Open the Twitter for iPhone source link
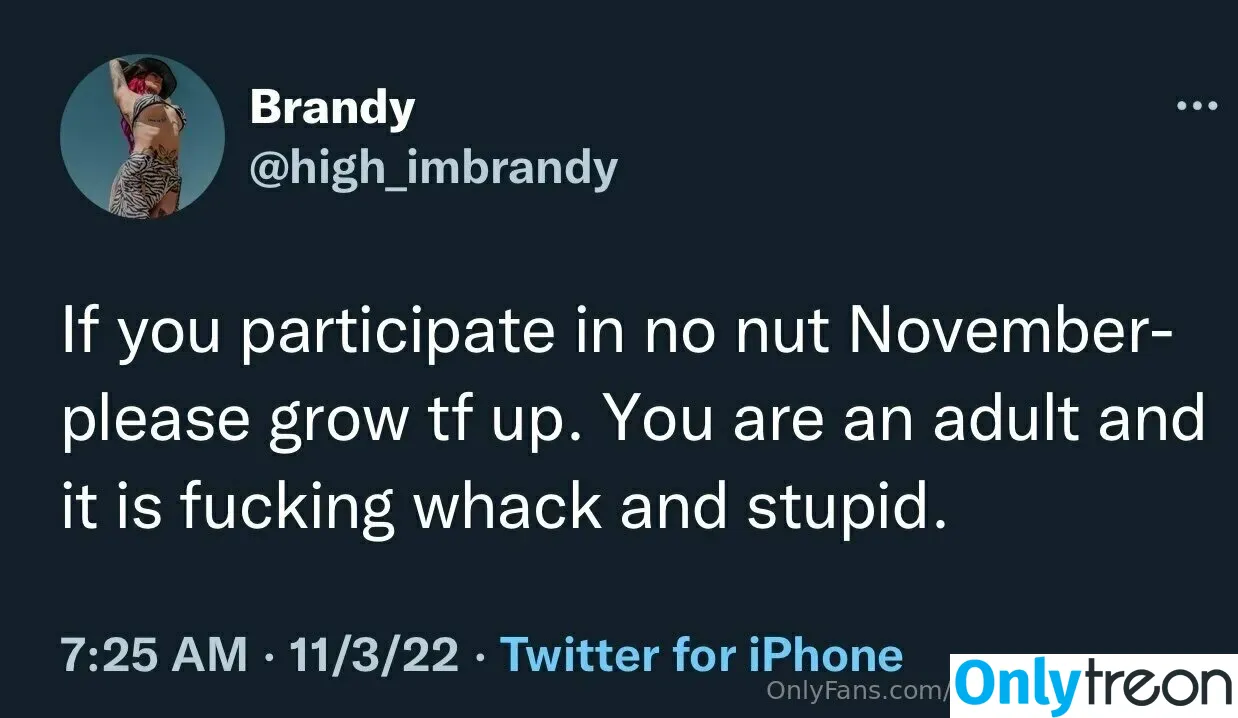1238x718 pixels. coord(701,655)
